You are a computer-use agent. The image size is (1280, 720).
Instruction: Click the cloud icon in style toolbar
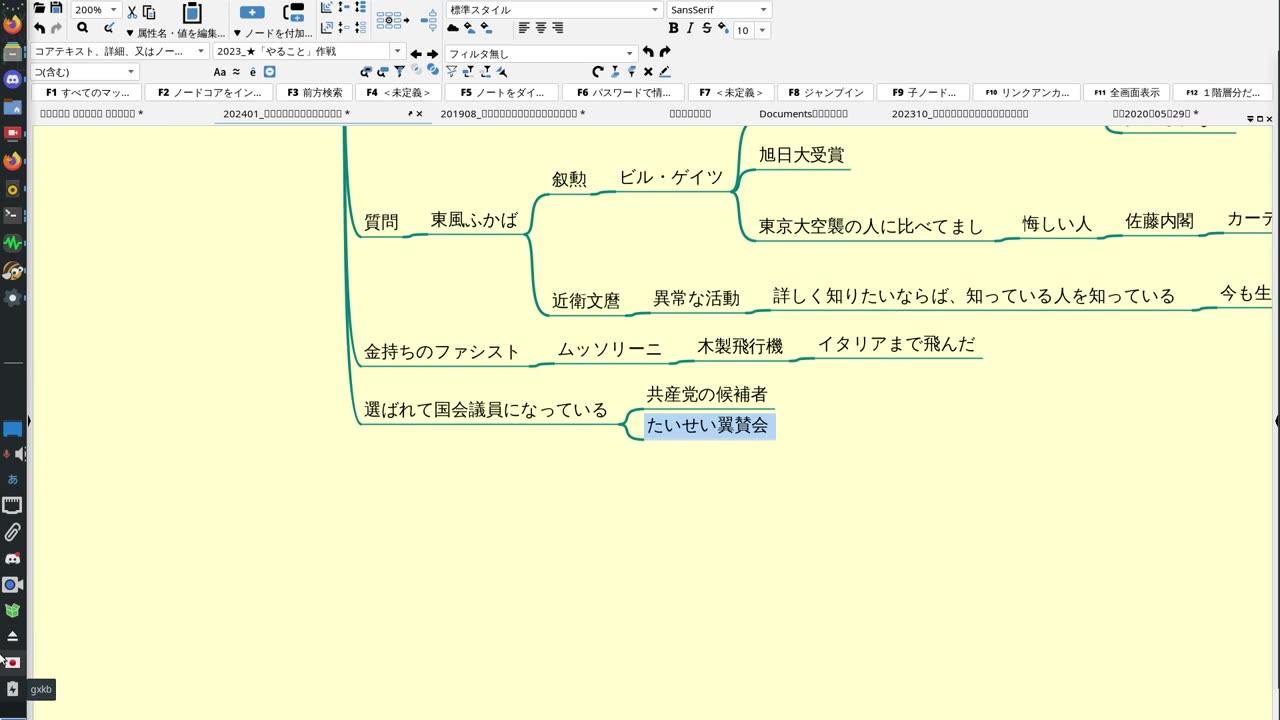click(453, 27)
